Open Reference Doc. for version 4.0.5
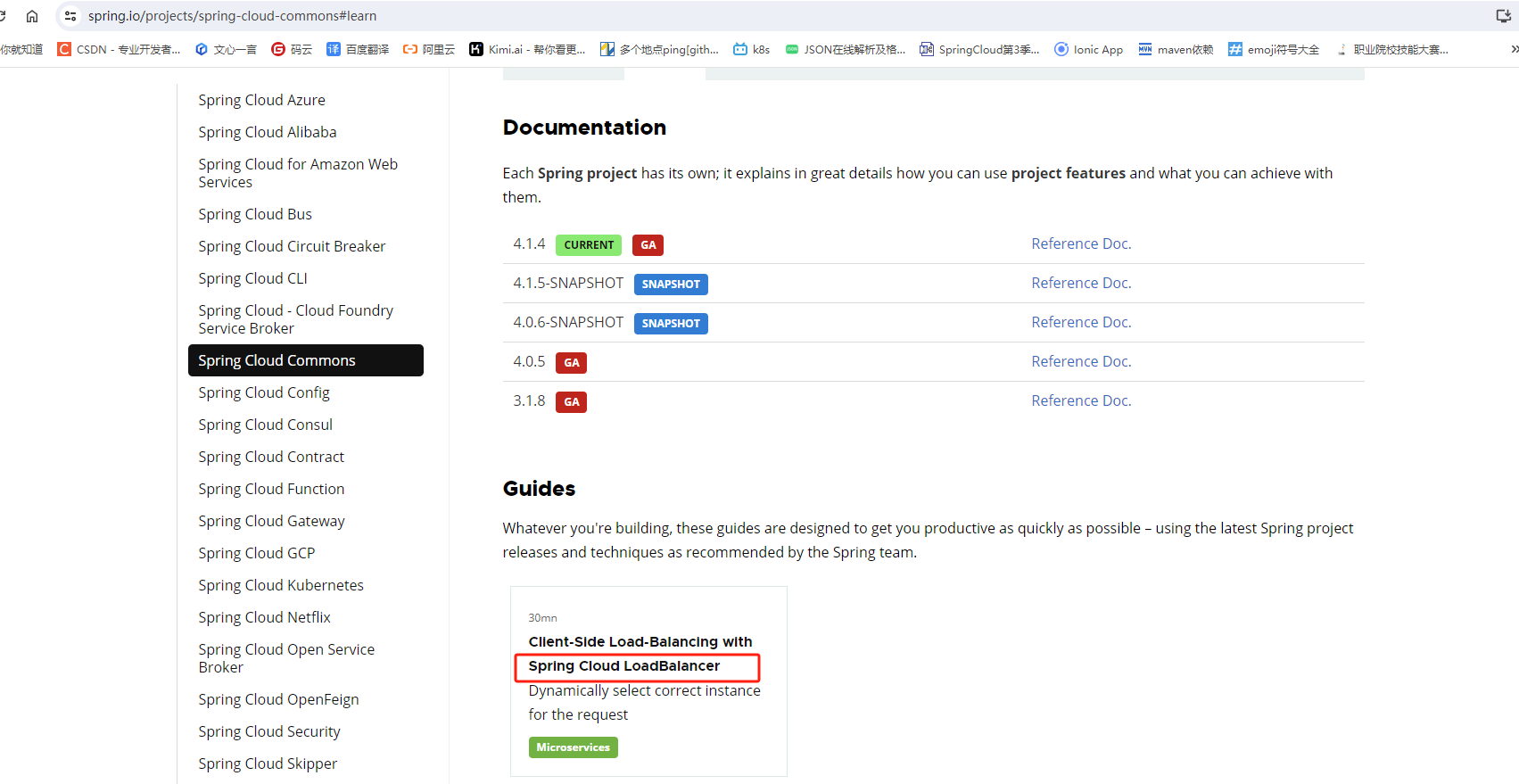The height and width of the screenshot is (784, 1519). click(x=1081, y=361)
